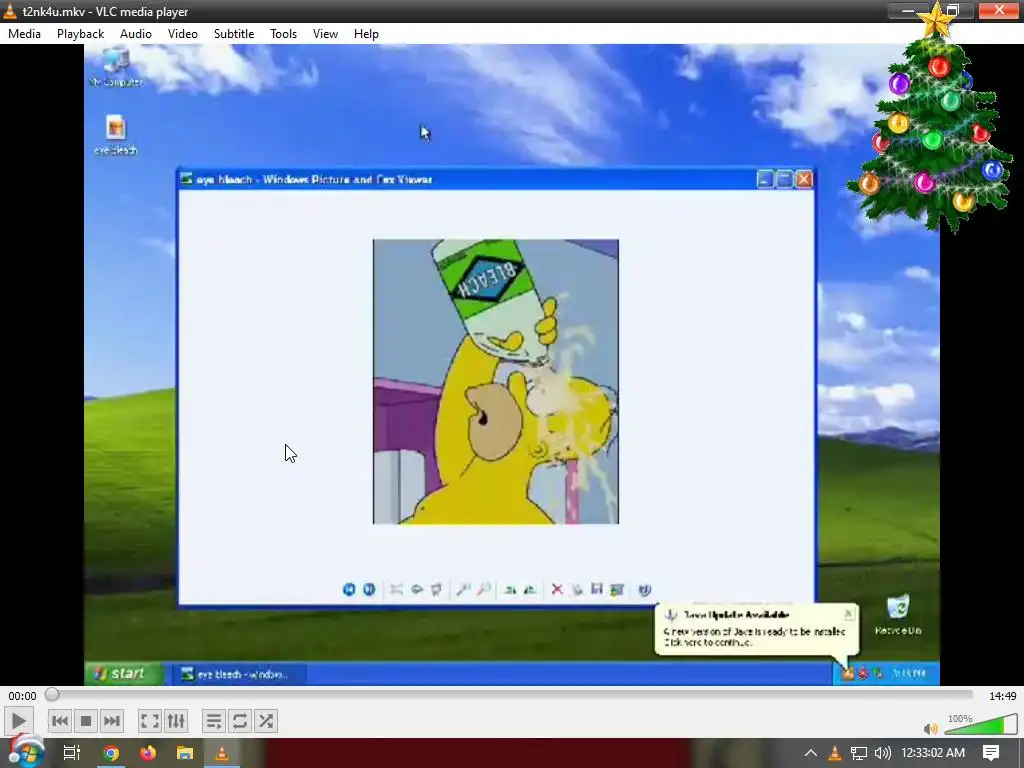Show the VLC playlist
1024x768 pixels.
point(214,722)
